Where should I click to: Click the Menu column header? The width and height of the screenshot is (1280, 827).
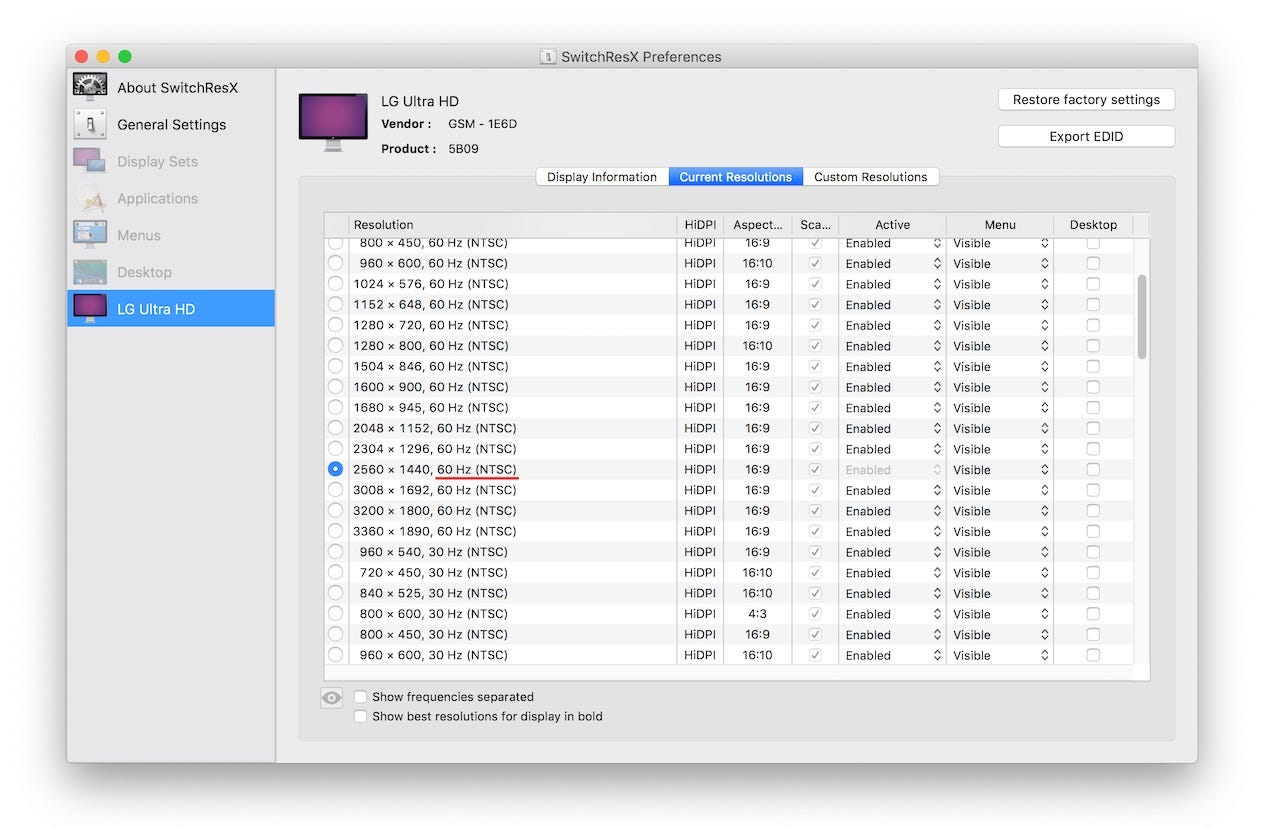[x=1000, y=225]
